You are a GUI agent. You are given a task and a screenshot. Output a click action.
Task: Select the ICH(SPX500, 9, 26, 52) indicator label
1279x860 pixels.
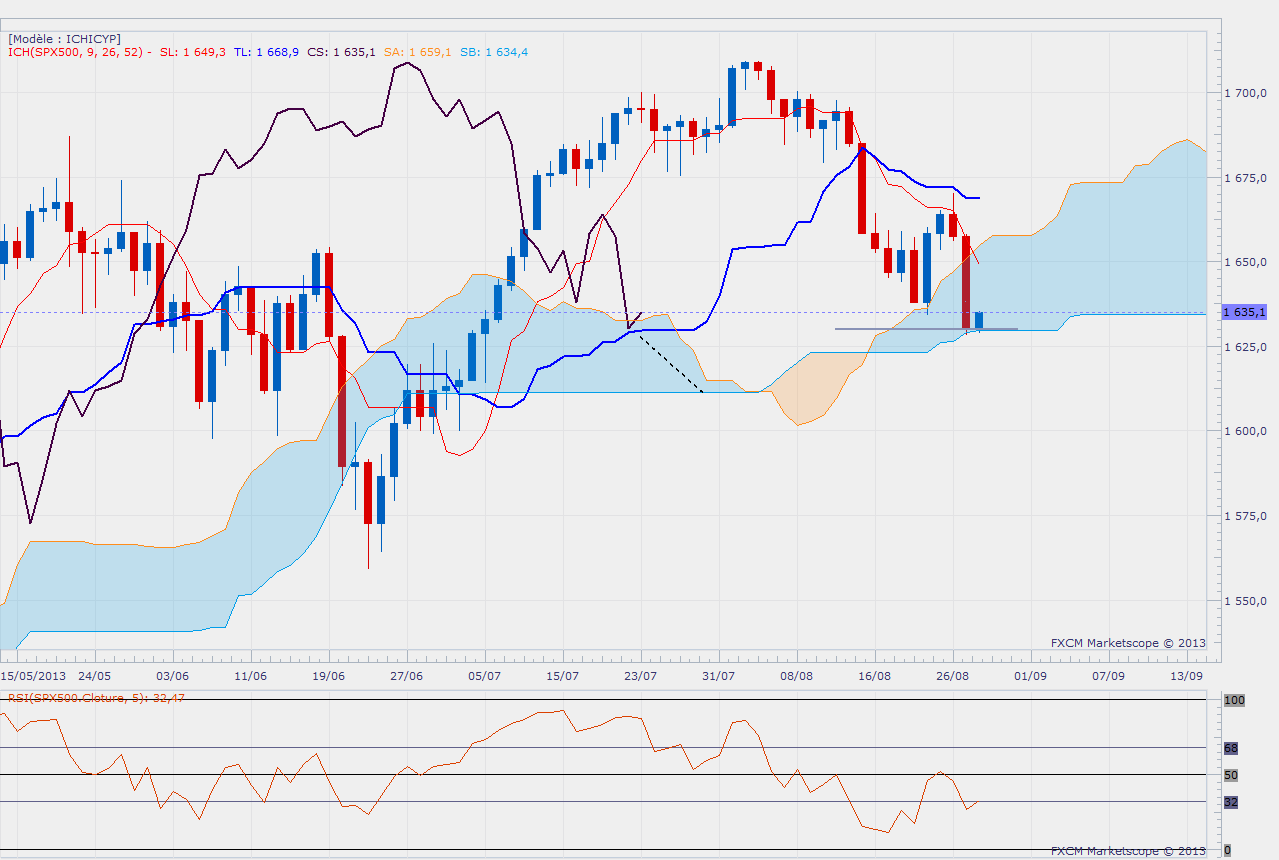pyautogui.click(x=80, y=52)
